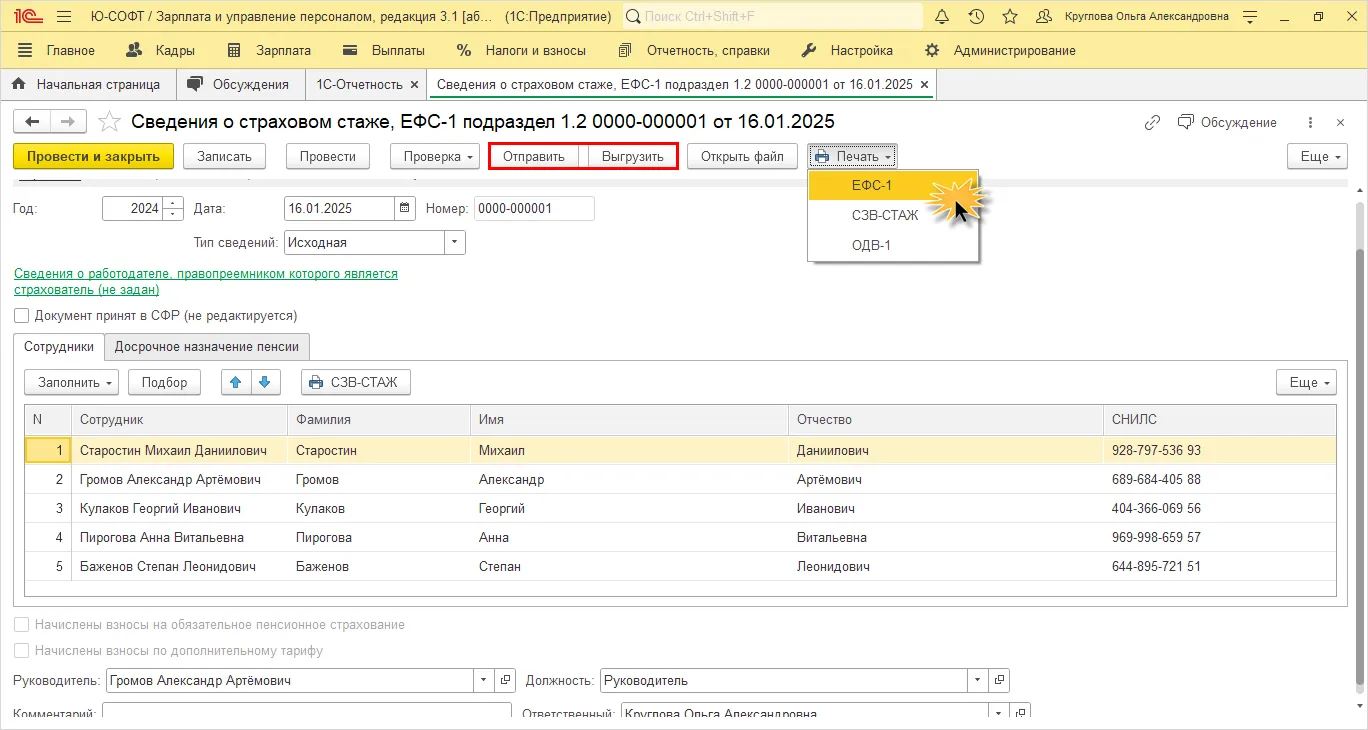Screen dimensions: 1368x730
Task: Move row down with blue arrow
Action: tap(265, 382)
